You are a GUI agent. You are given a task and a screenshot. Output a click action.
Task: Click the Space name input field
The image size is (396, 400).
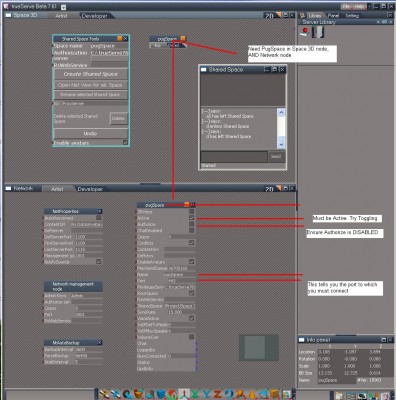[108, 46]
